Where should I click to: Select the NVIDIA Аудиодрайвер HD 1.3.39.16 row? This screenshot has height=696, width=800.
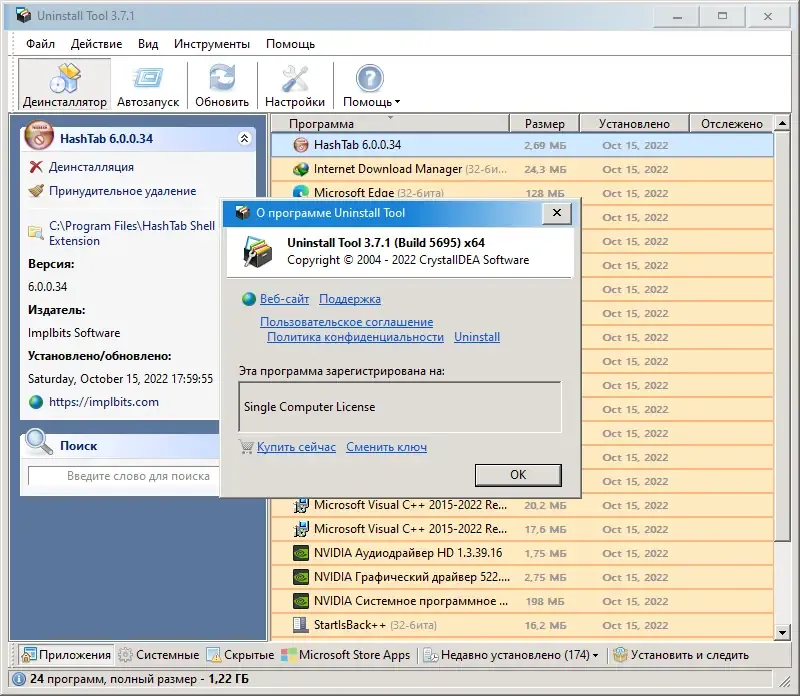522,553
